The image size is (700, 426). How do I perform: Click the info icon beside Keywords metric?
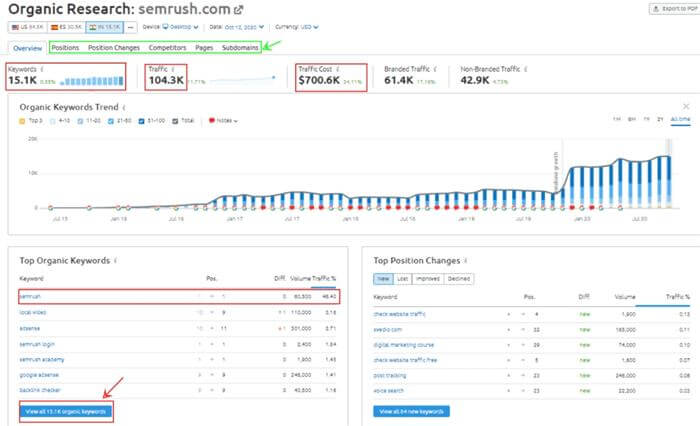click(x=42, y=69)
